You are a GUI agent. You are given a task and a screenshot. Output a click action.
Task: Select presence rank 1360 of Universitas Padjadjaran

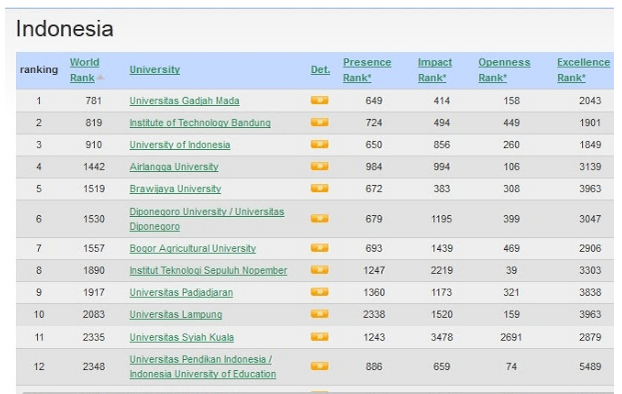[374, 292]
